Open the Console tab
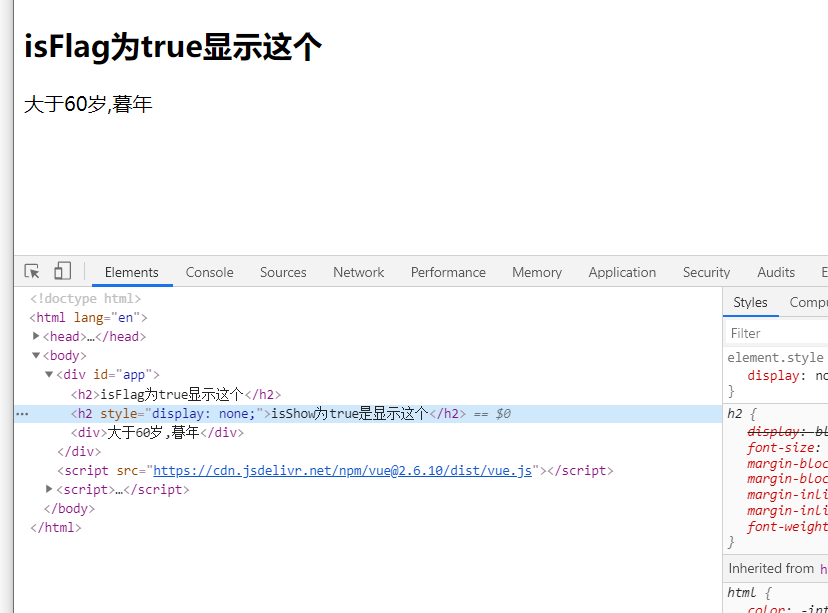 pos(210,272)
